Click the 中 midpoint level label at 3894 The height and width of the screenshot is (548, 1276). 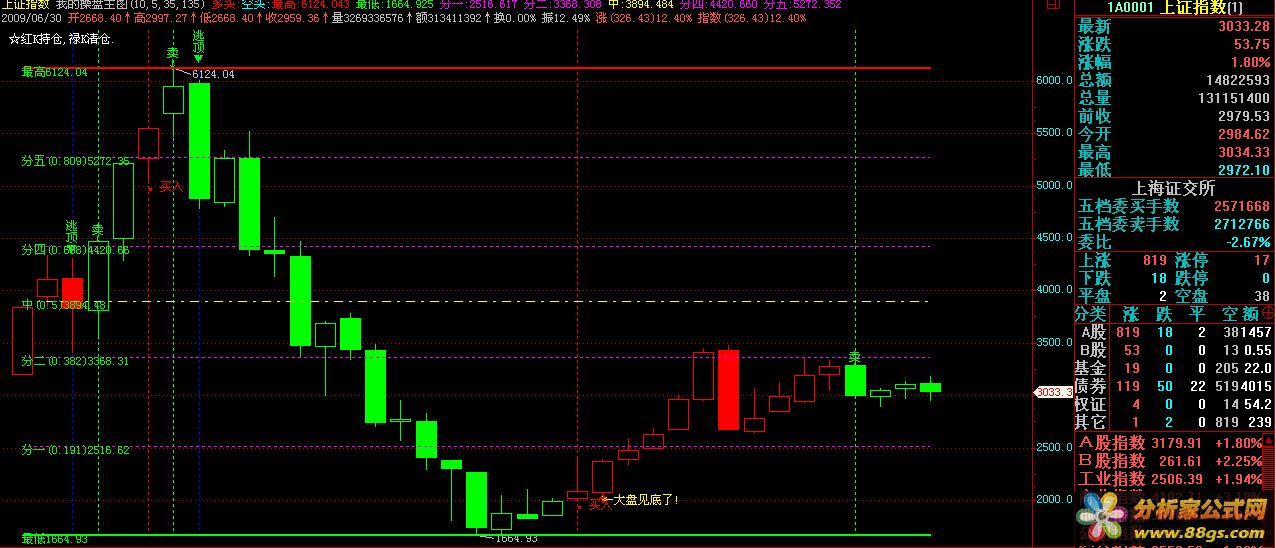coord(64,305)
